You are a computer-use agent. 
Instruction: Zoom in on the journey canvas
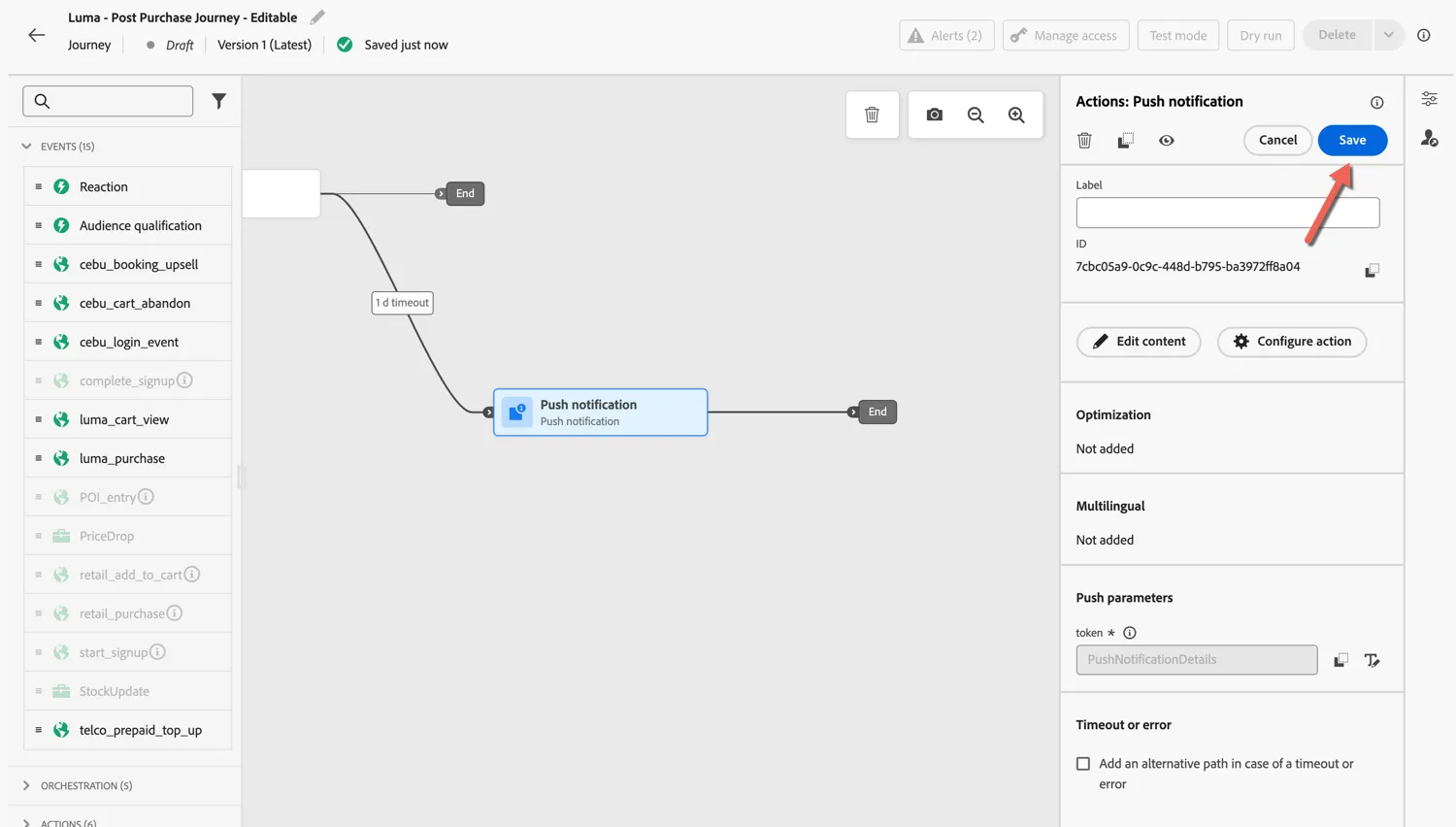tap(1016, 115)
